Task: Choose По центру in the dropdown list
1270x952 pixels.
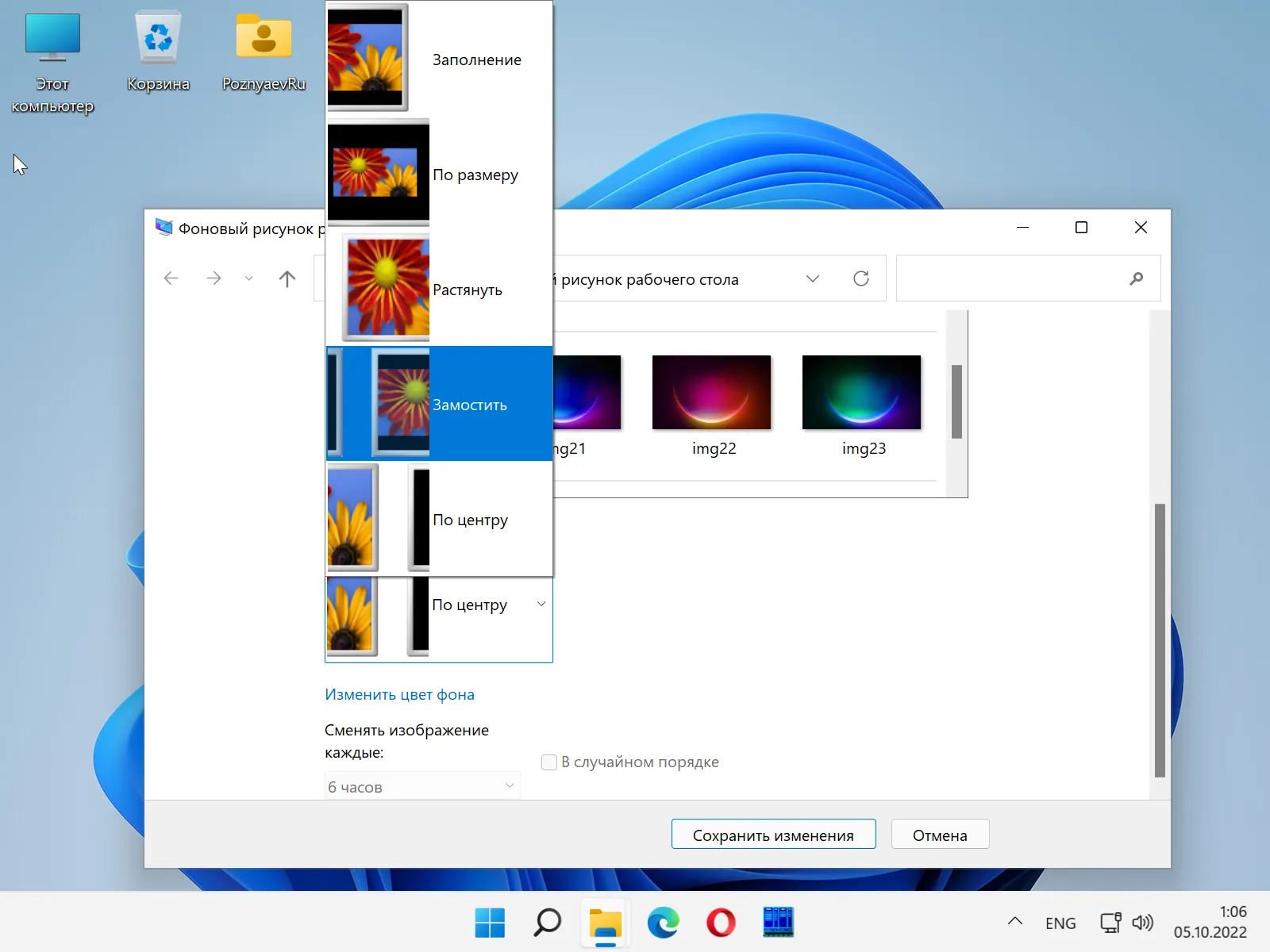Action: 439,519
